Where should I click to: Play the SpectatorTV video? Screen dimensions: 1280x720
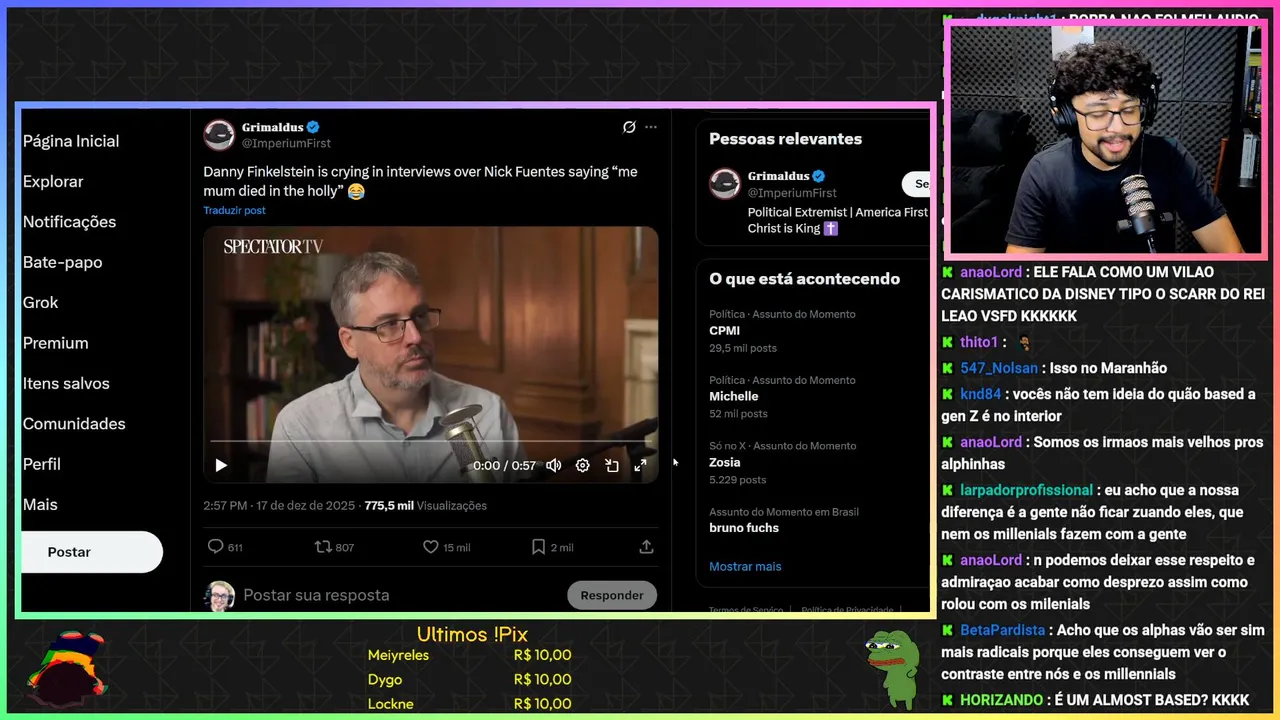(221, 465)
